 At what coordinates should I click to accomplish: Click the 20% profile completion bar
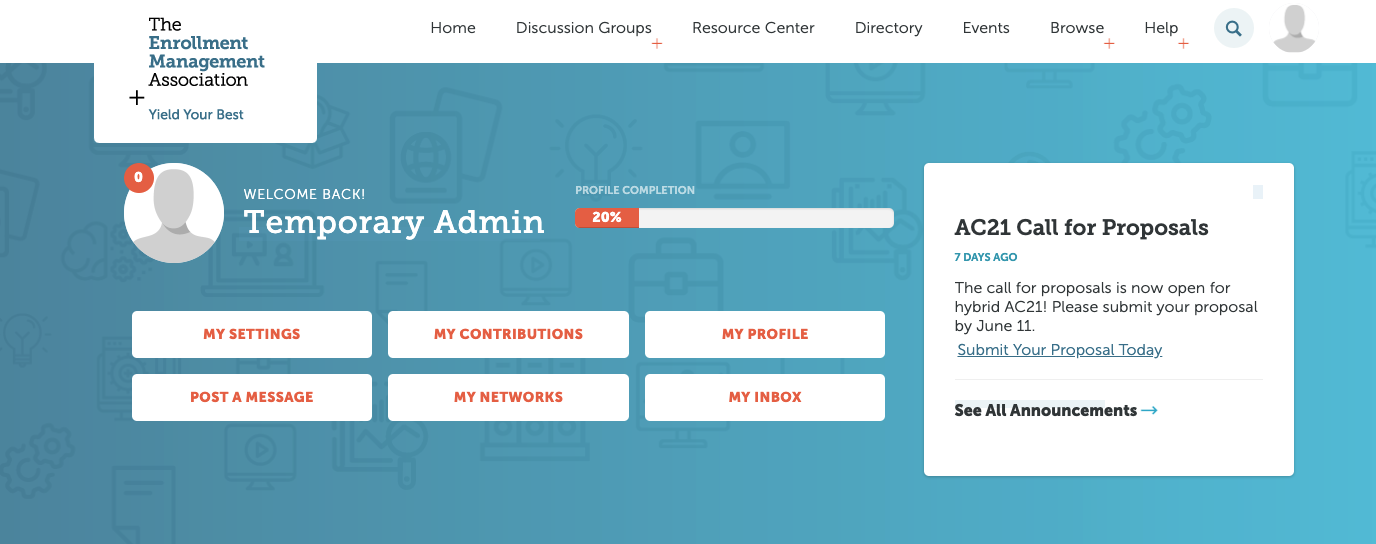[x=734, y=217]
